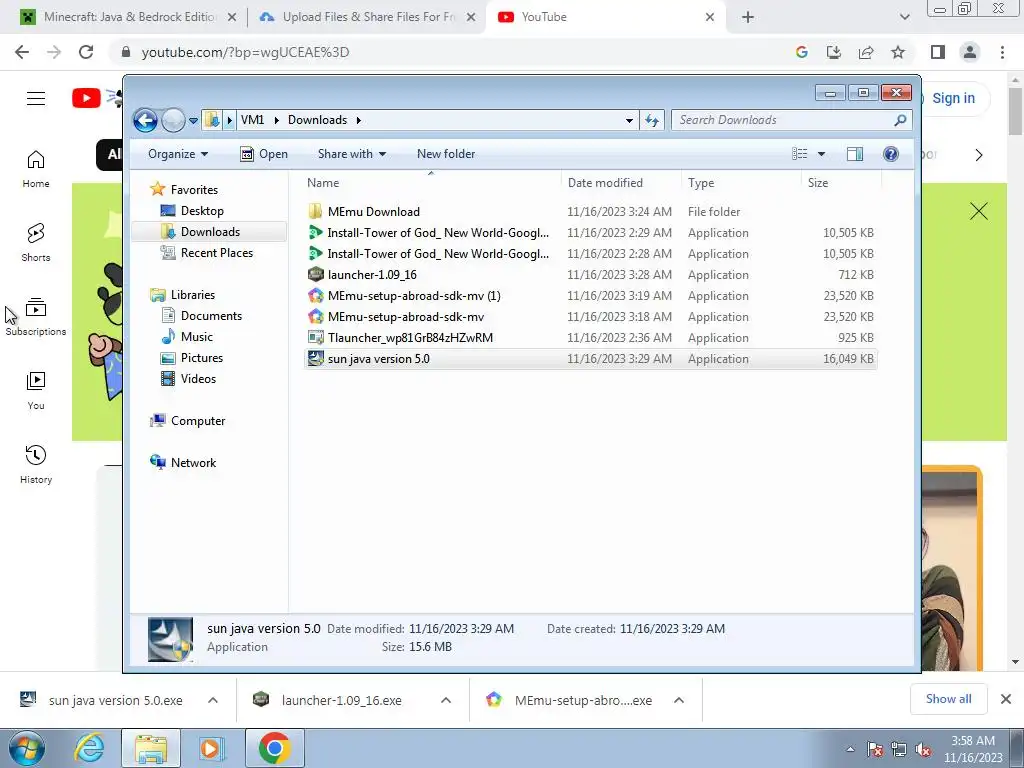The width and height of the screenshot is (1024, 768).
Task: Open options arrow for sun java version 5.0.exe download
Action: click(213, 700)
